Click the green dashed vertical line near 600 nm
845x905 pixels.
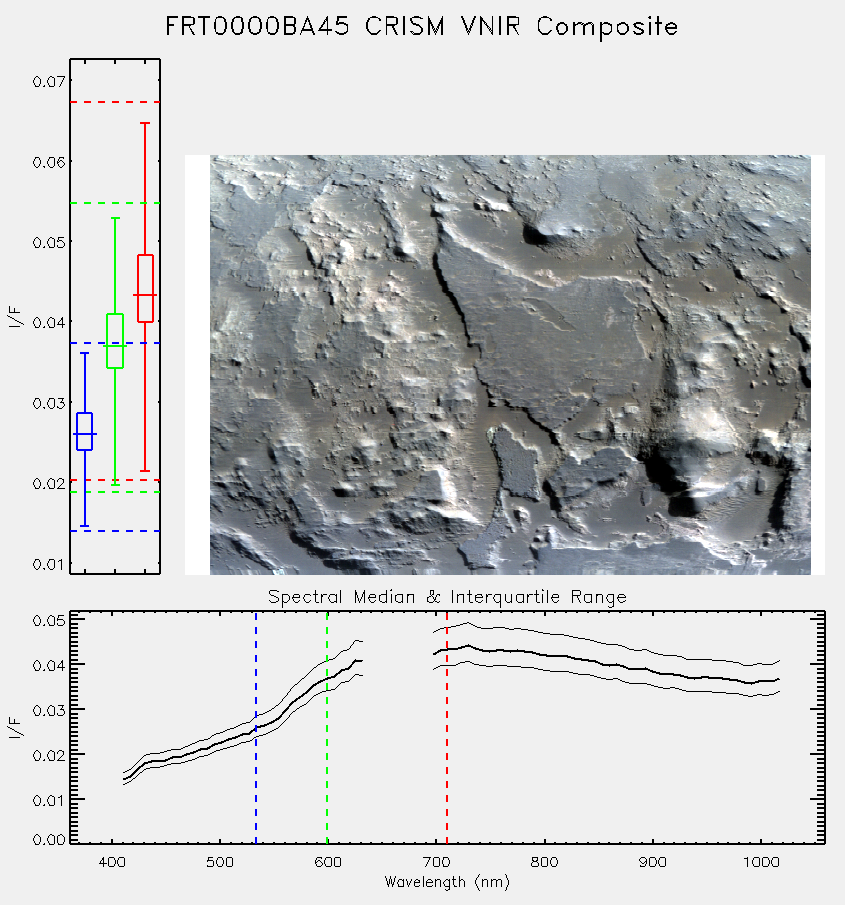point(327,728)
